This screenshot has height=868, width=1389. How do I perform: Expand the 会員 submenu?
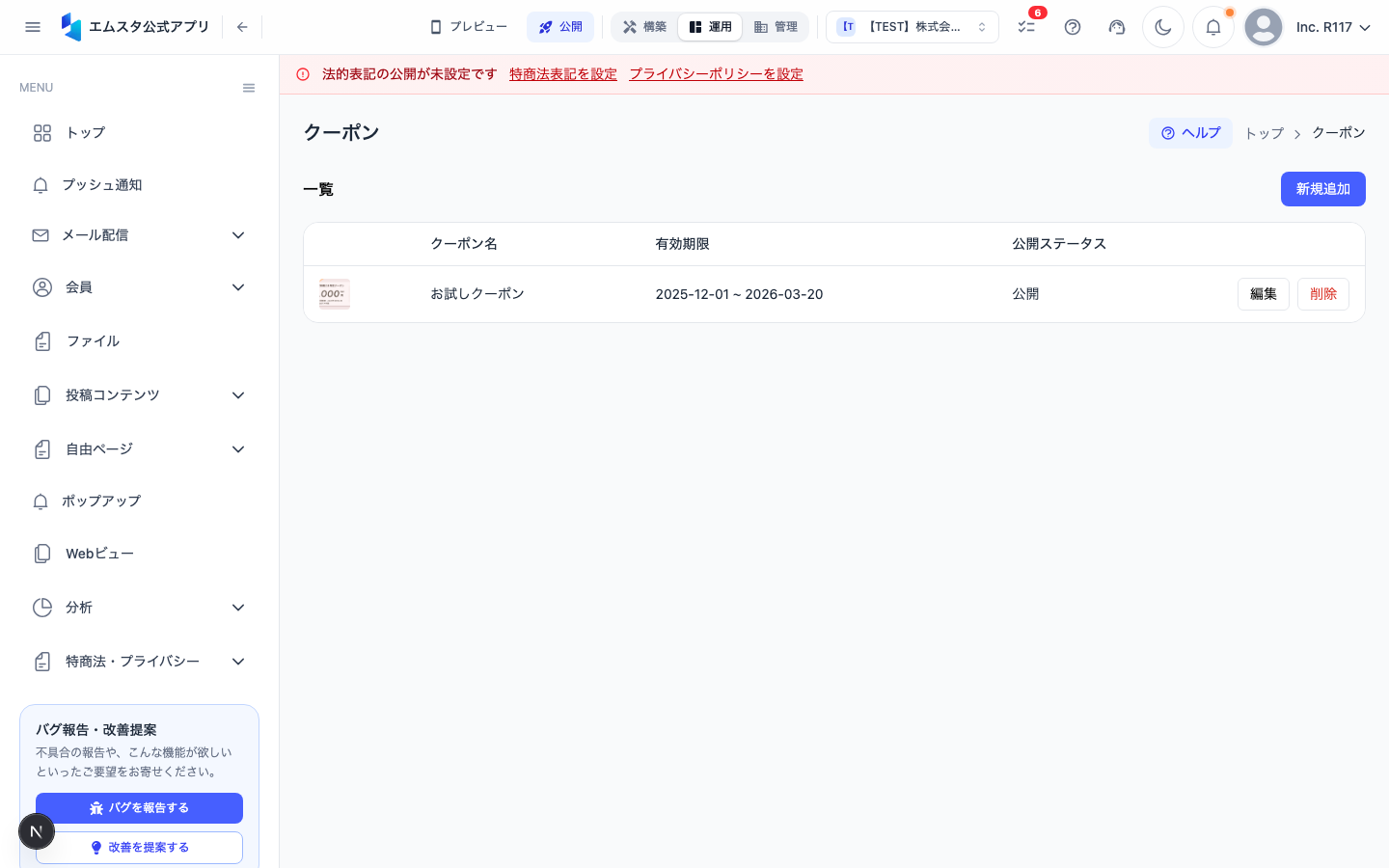[139, 287]
